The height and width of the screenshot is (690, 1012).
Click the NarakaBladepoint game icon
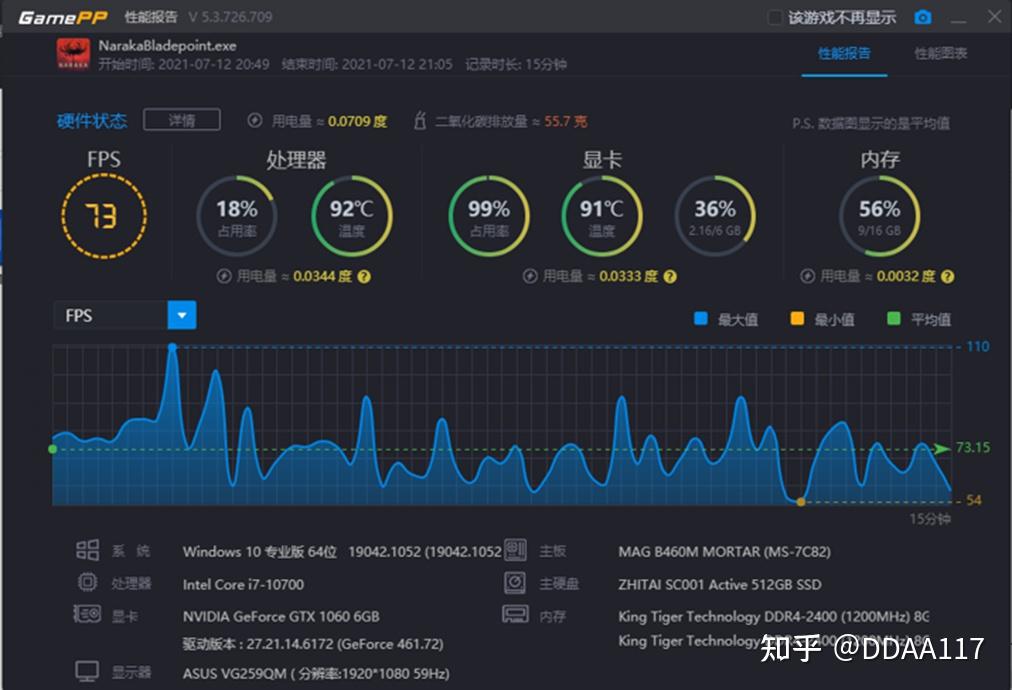click(73, 54)
